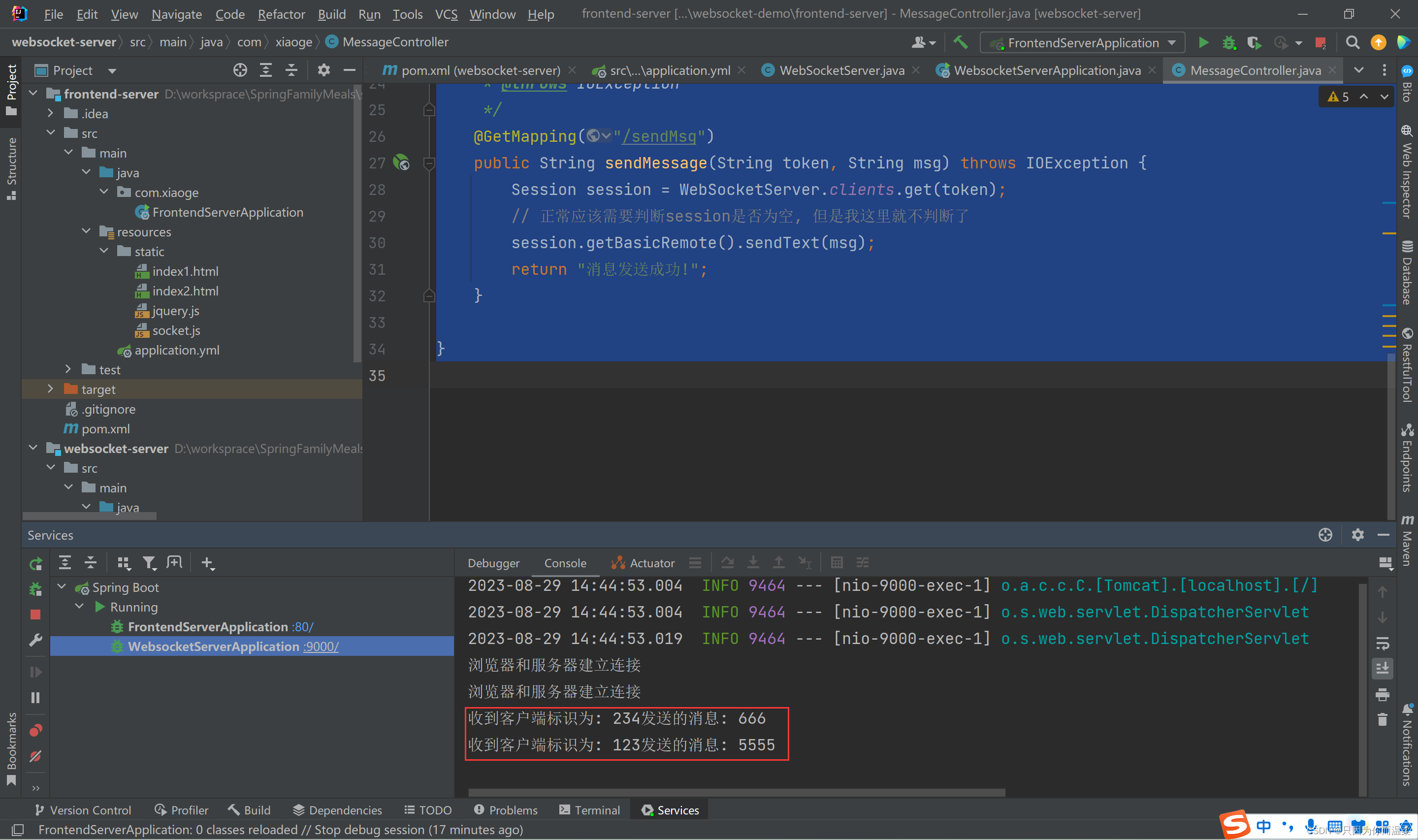Screen dimensions: 1418x840
Task: Switch to Debugger tab in Services
Action: point(493,563)
